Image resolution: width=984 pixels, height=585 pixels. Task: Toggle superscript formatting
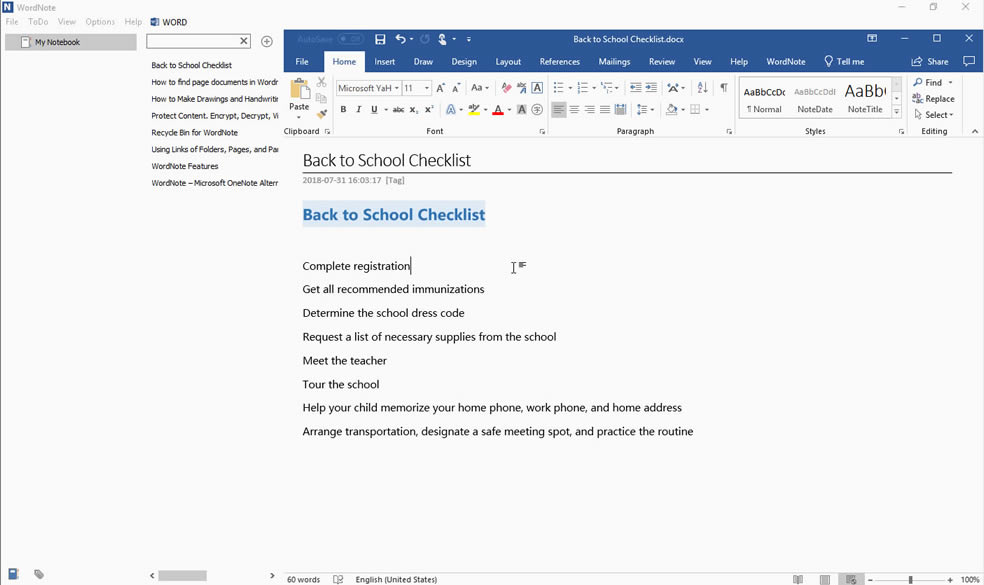point(427,109)
